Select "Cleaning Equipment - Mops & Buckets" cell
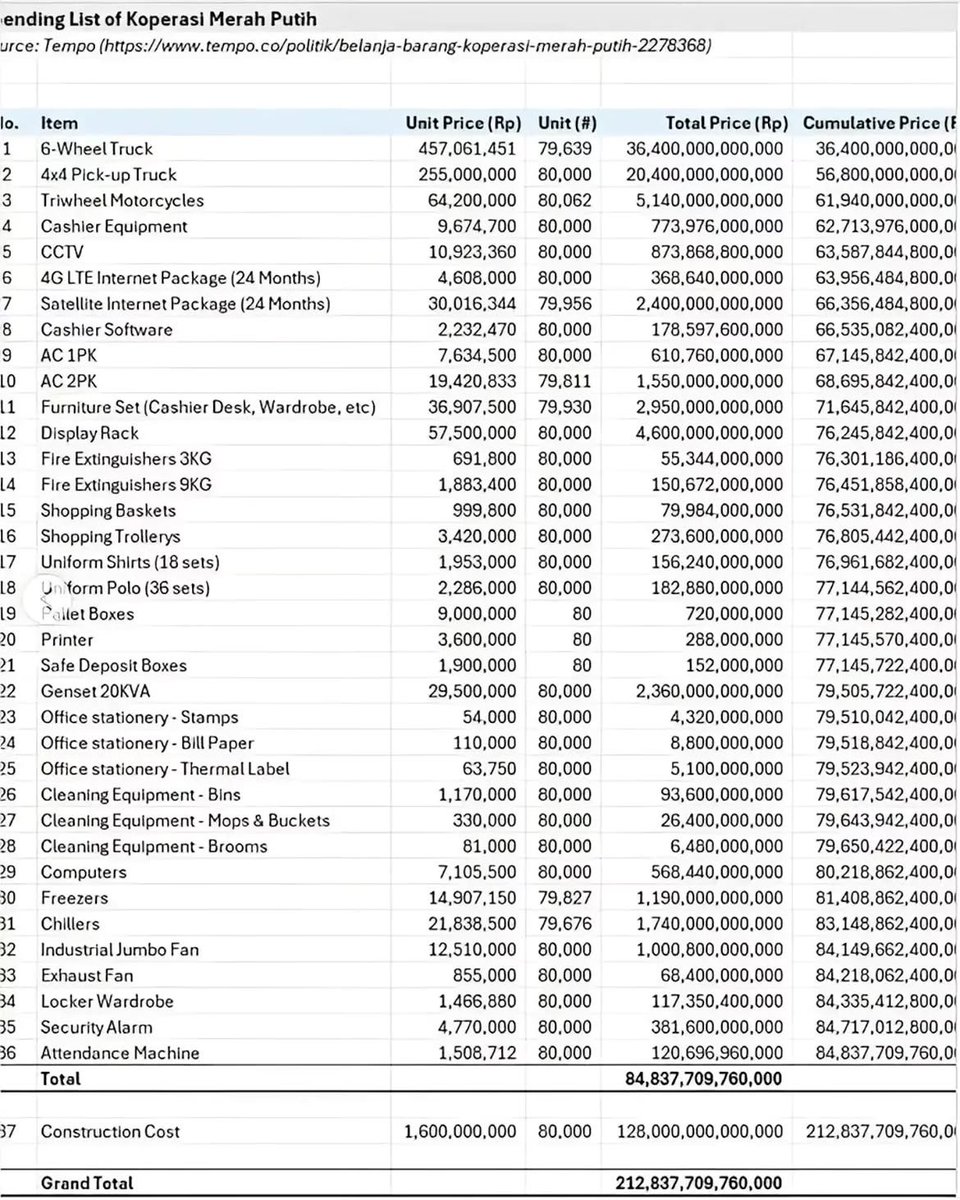Screen dimensions: 960x1200 pyautogui.click(x=186, y=821)
